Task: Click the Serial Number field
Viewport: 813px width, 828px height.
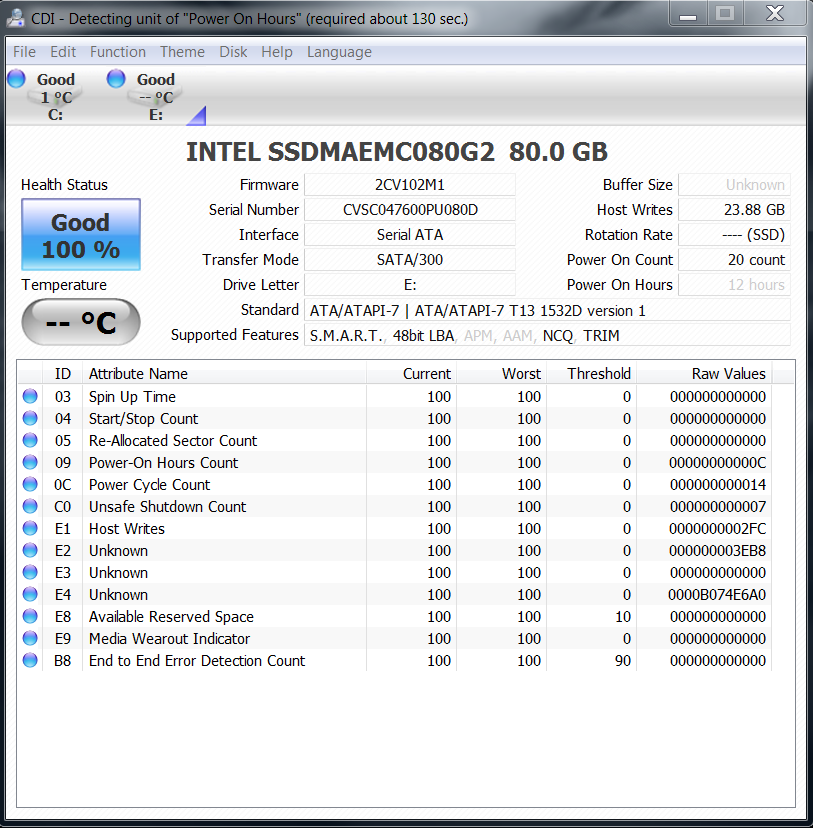Action: [410, 210]
